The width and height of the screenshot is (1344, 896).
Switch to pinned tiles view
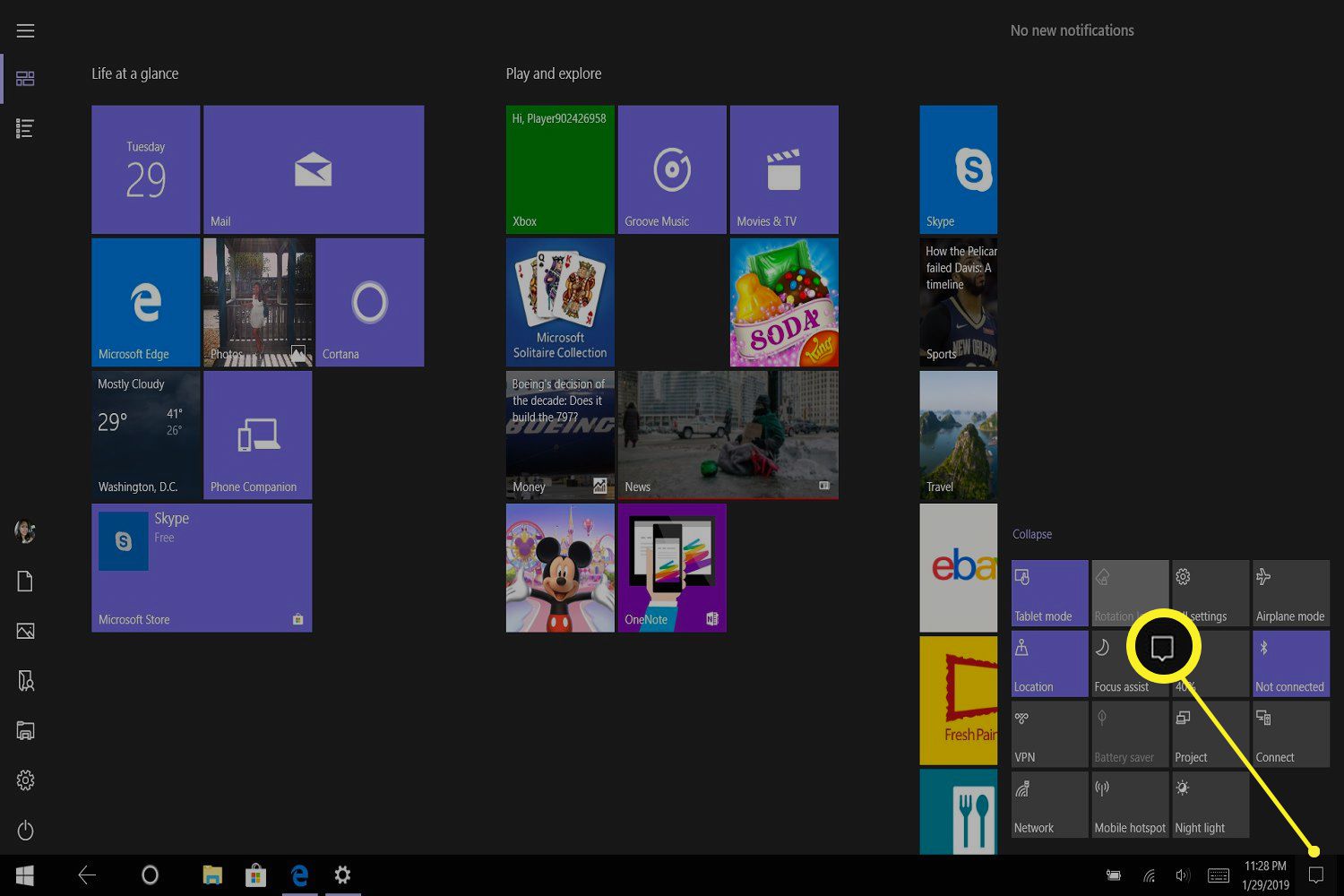(x=25, y=79)
